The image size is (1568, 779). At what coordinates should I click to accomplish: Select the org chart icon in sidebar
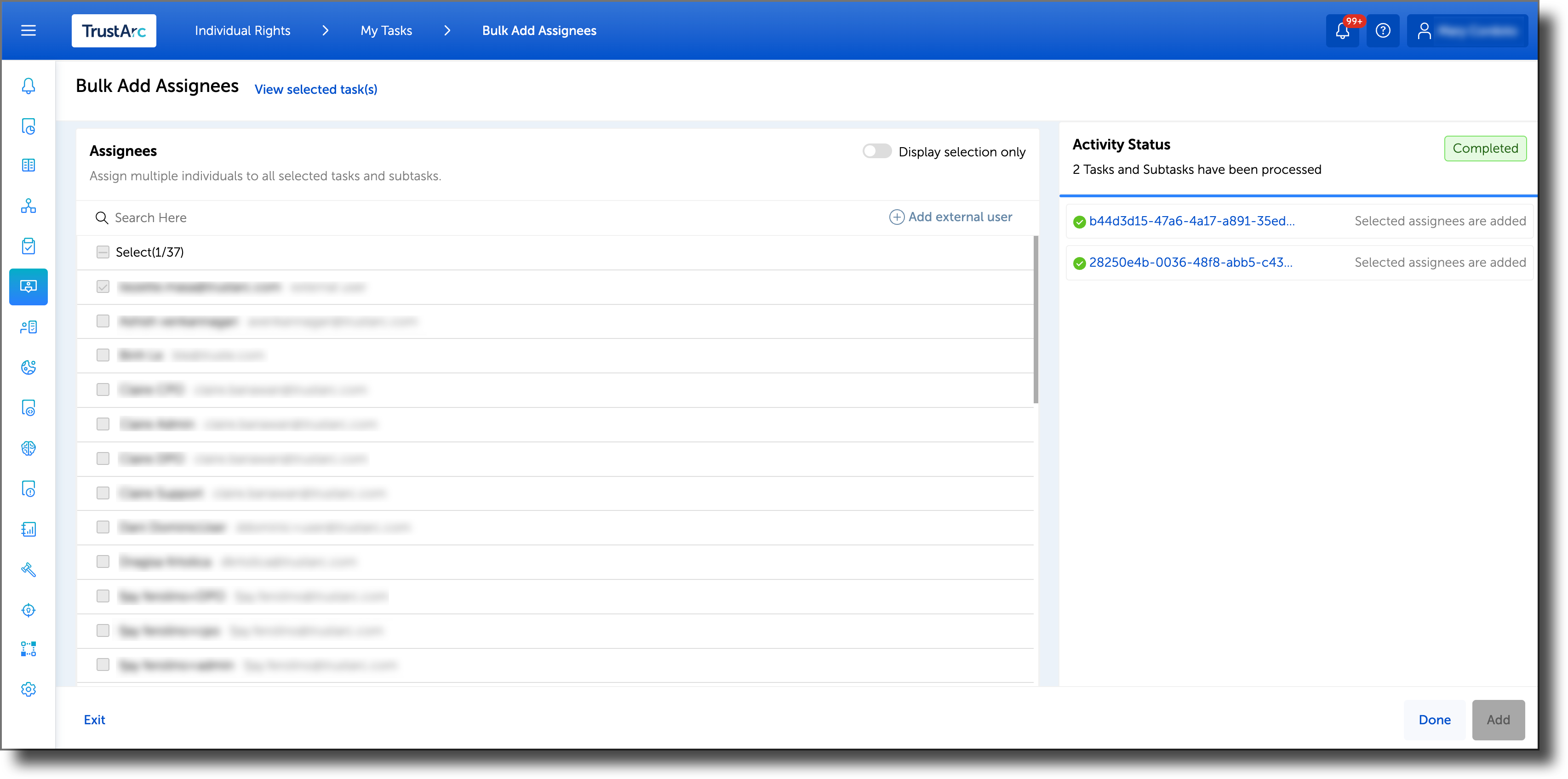28,206
